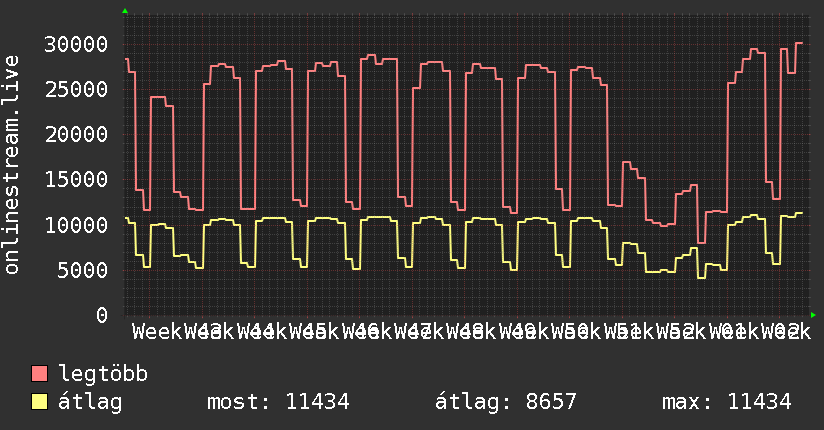Click the max: 11434 statistic
The height and width of the screenshot is (430, 824).
pyautogui.click(x=726, y=402)
